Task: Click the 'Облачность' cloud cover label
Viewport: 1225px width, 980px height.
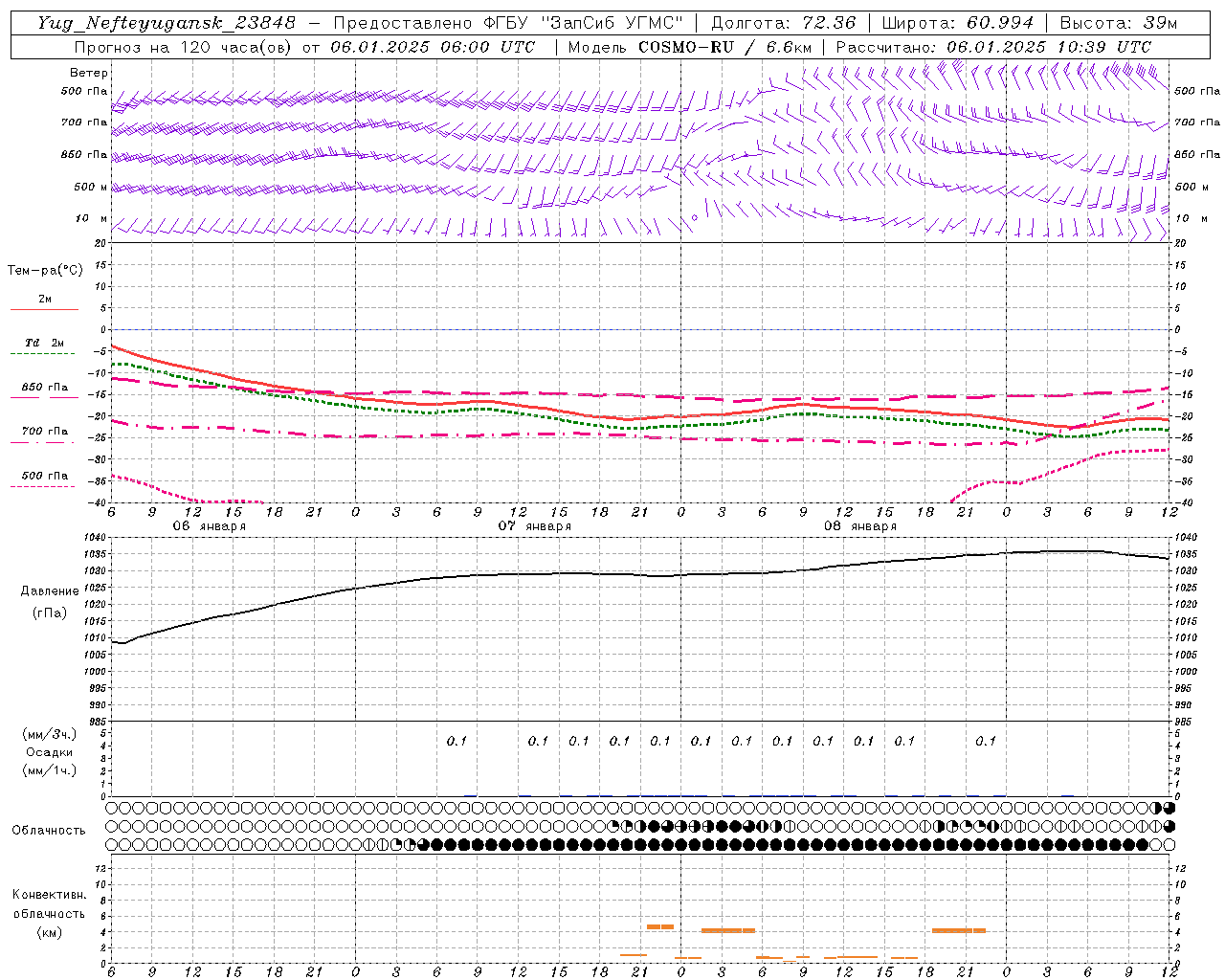Action: click(x=49, y=831)
